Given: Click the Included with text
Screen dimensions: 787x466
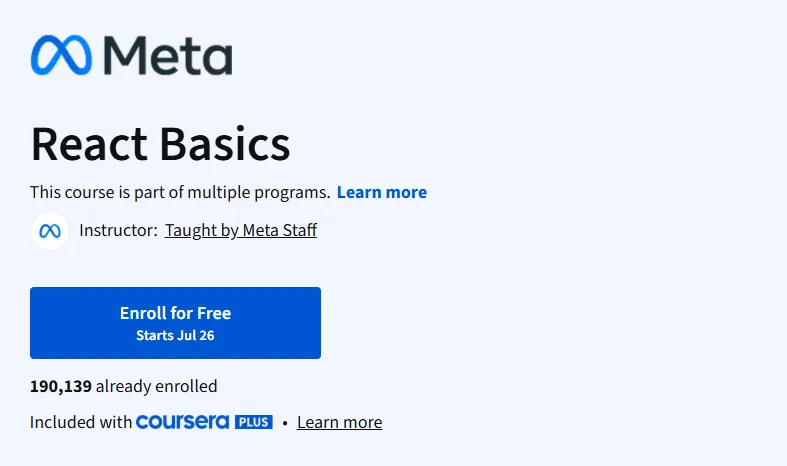Looking at the screenshot, I should [x=81, y=422].
